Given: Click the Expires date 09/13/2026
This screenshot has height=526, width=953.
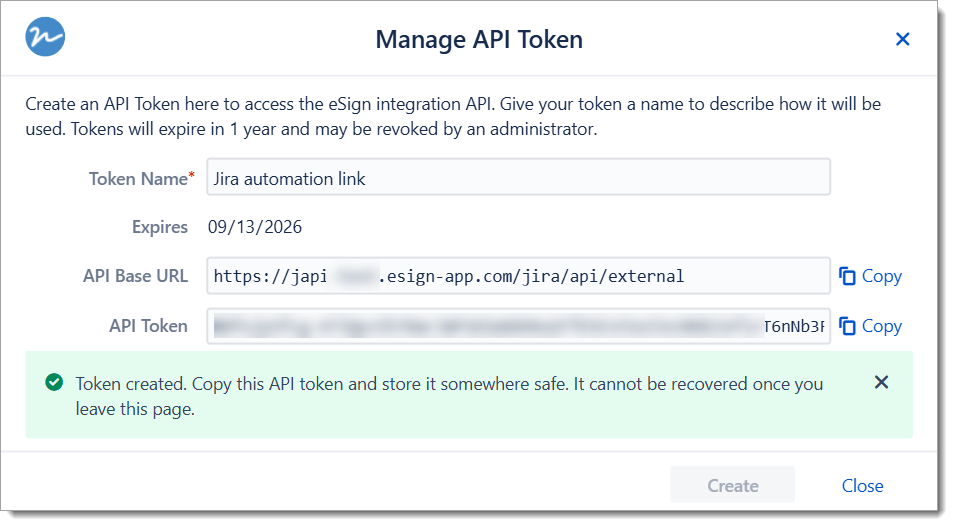Looking at the screenshot, I should [x=255, y=227].
